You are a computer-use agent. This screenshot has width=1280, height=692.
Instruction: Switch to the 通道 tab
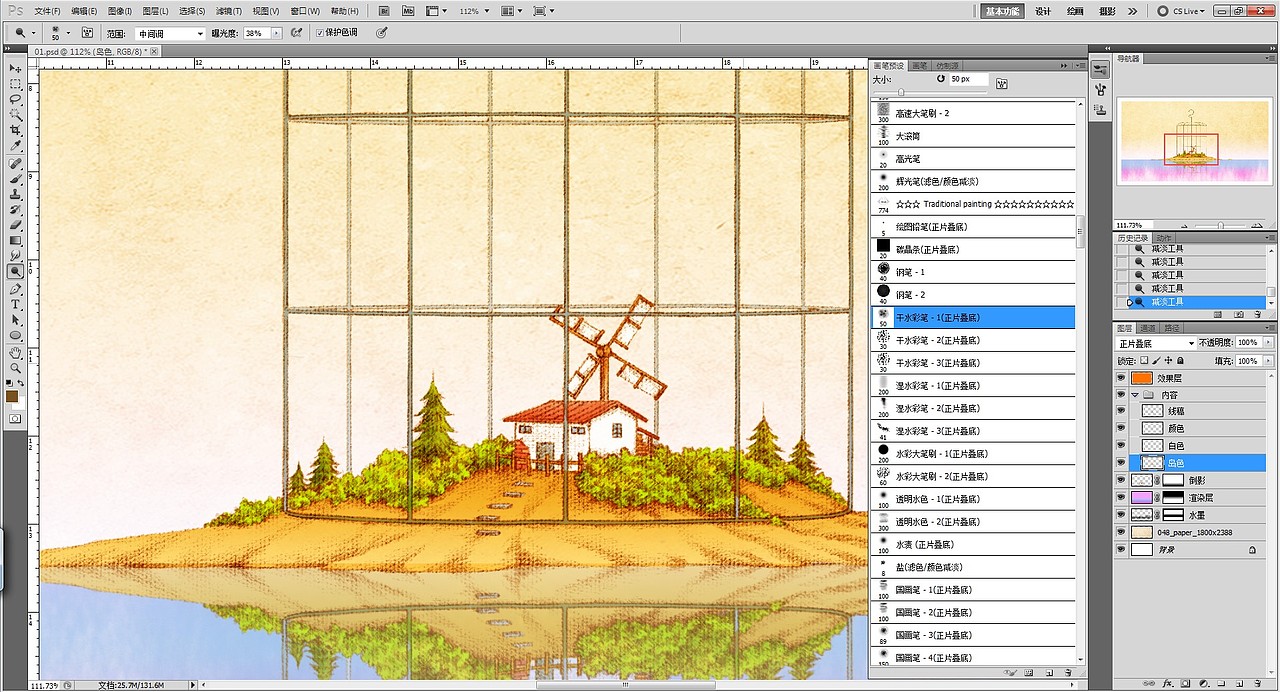pos(1148,328)
